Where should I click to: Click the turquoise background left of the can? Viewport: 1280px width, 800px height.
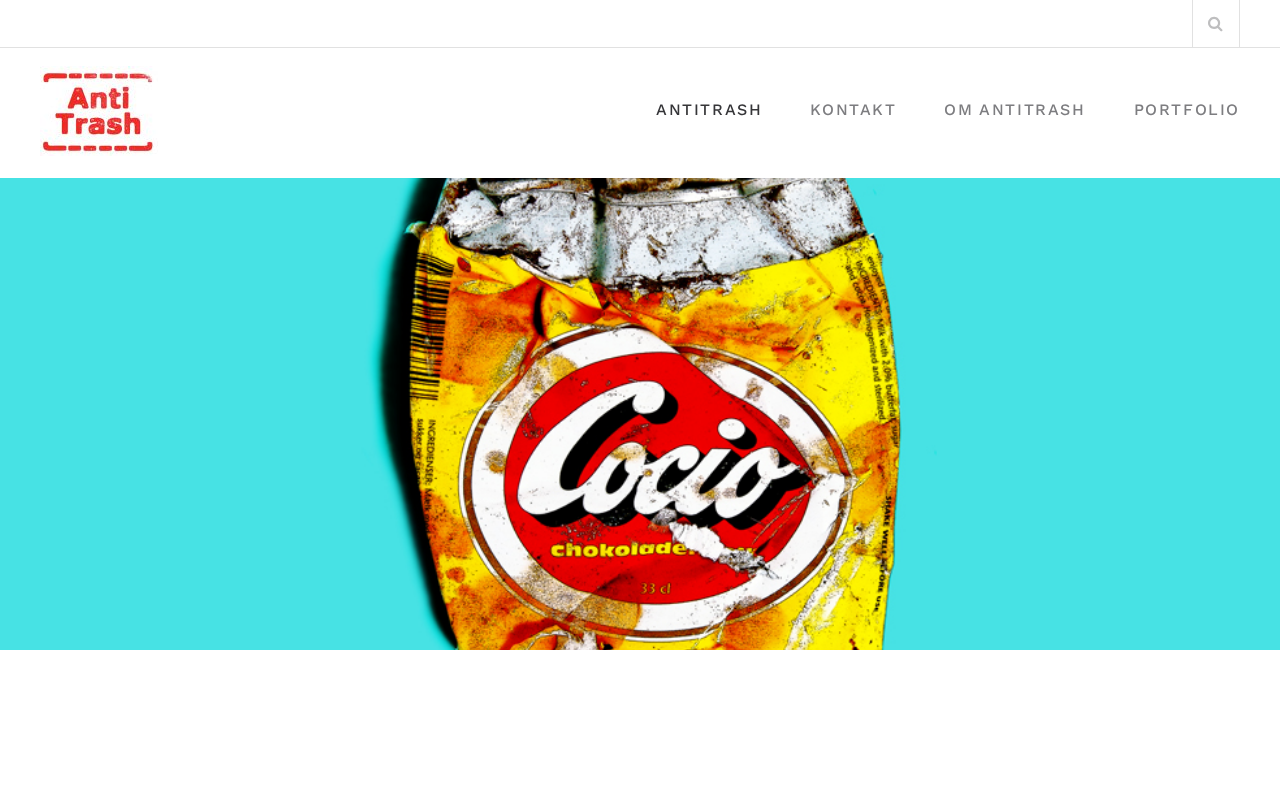click(x=190, y=414)
